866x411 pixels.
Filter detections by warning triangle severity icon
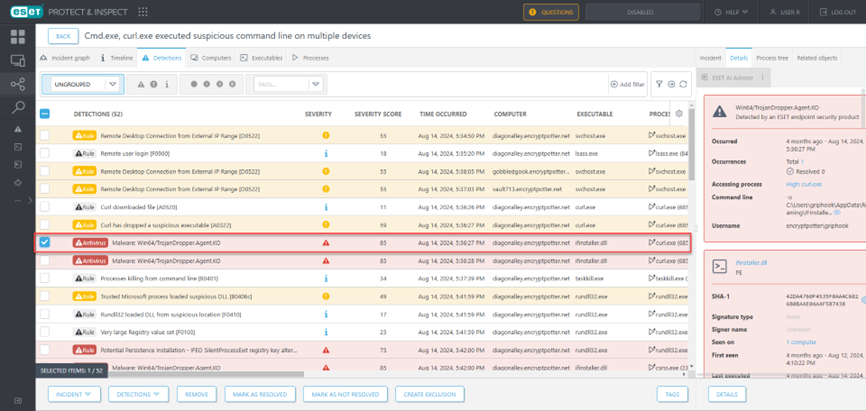coord(142,85)
